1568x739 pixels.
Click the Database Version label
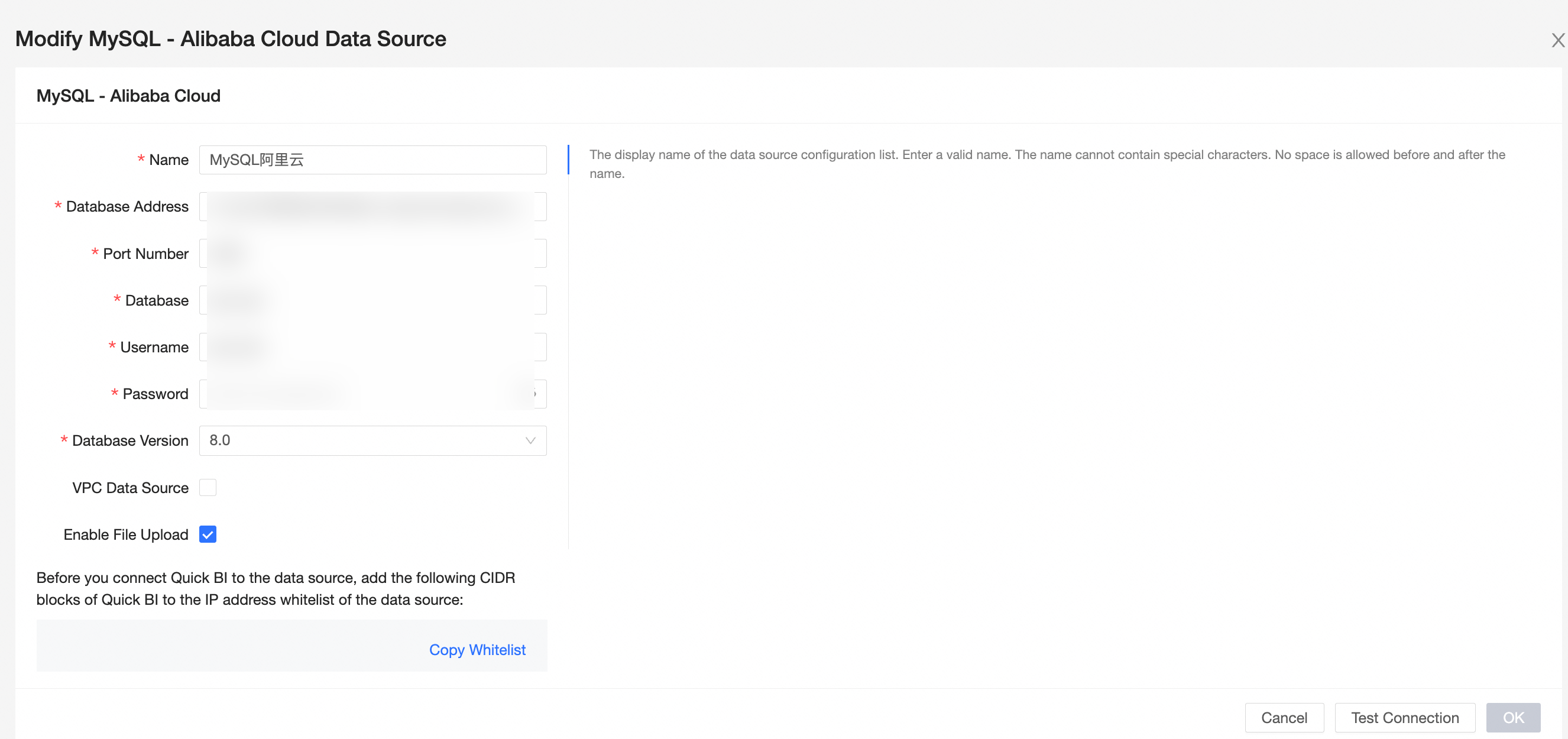(130, 440)
